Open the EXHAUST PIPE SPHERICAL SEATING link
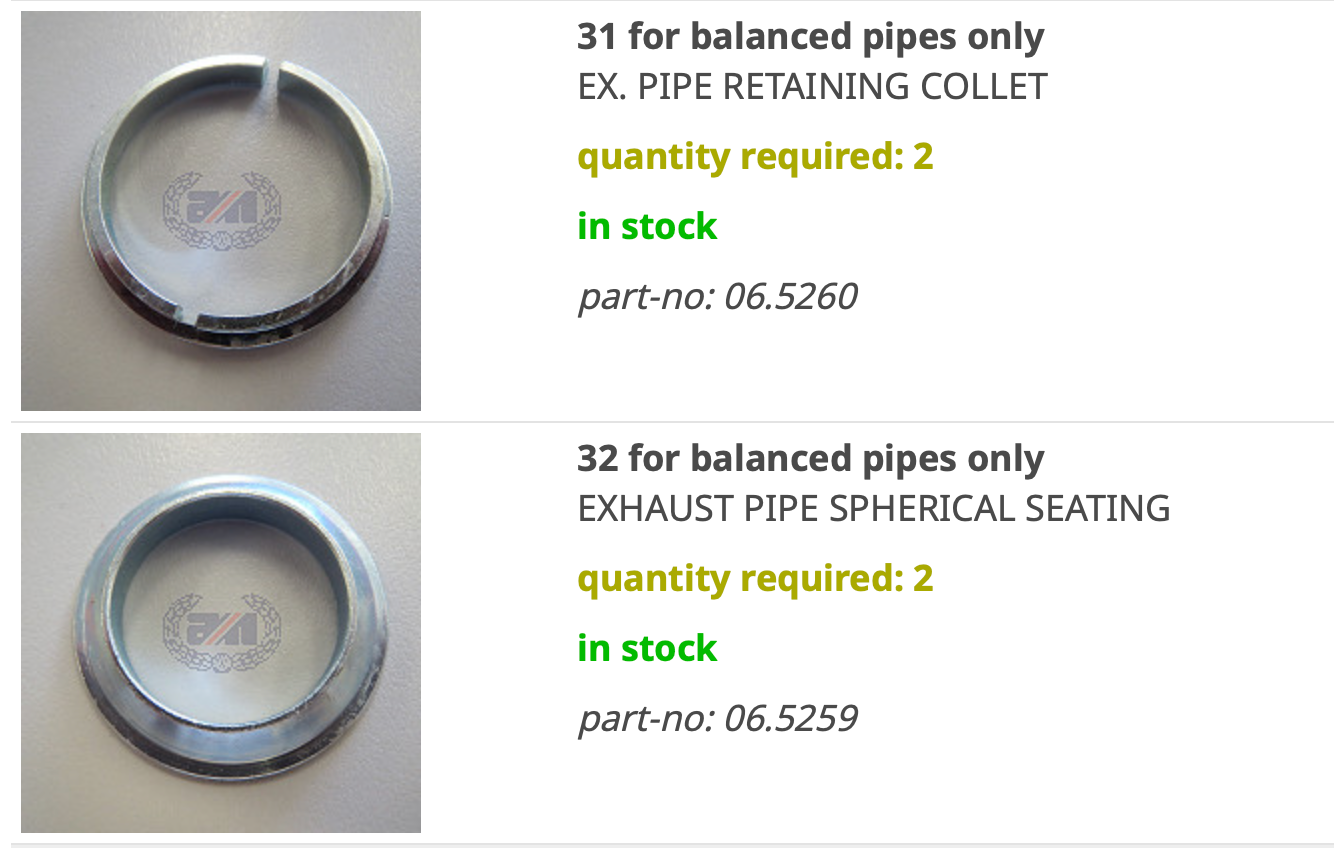 pyautogui.click(x=873, y=509)
